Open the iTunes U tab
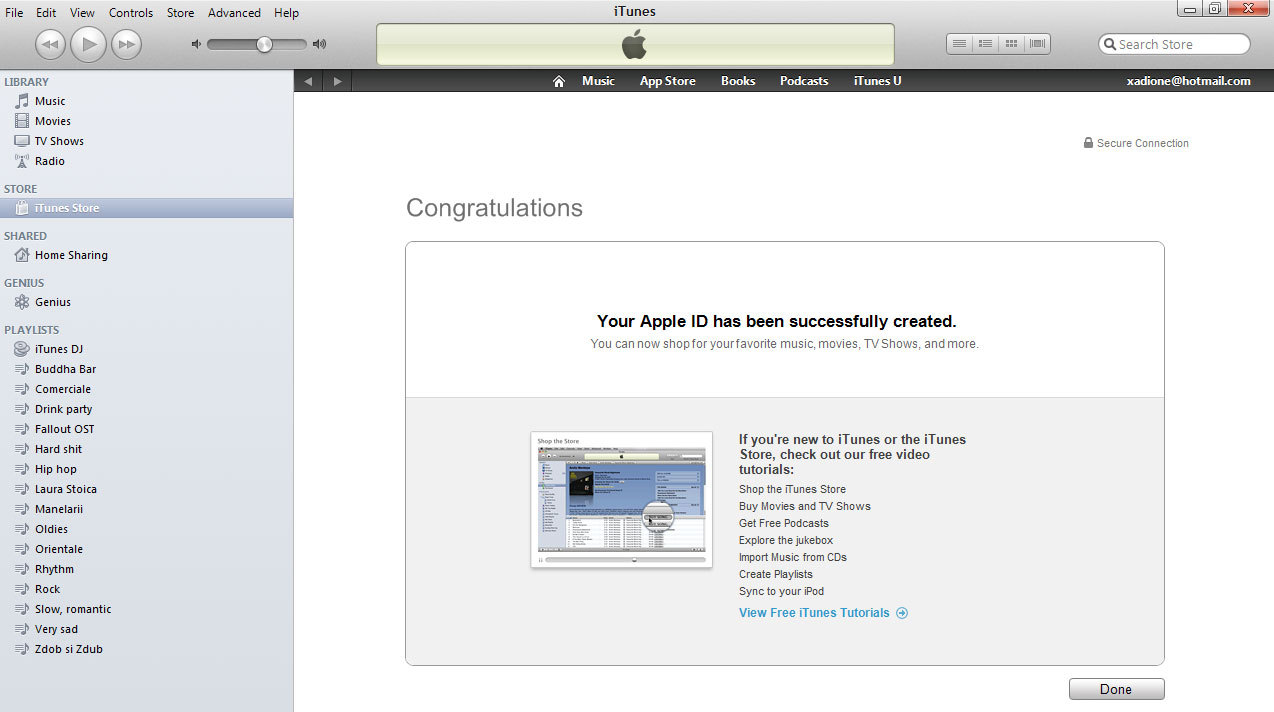The height and width of the screenshot is (712, 1274). click(877, 81)
